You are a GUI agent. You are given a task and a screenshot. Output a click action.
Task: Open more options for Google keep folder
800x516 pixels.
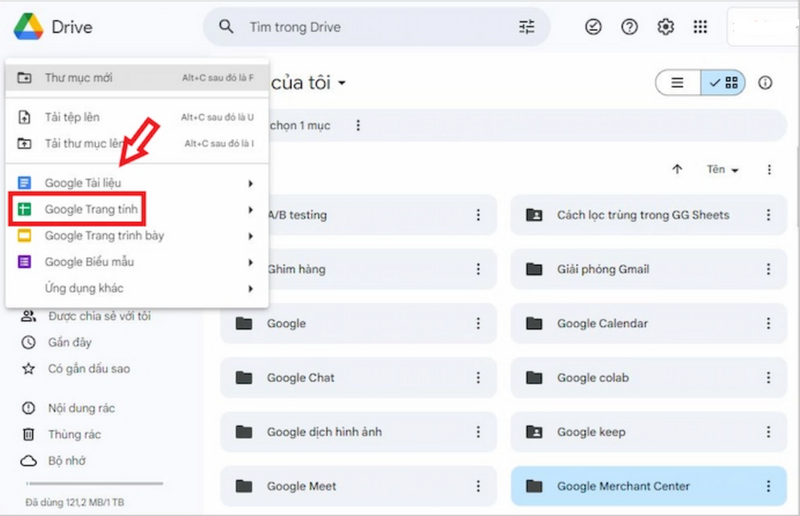click(768, 432)
